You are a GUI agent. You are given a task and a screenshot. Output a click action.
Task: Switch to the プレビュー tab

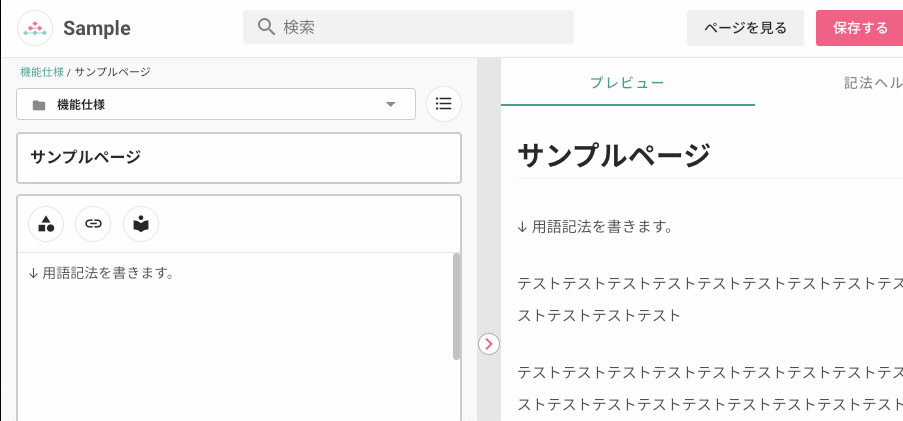click(628, 83)
